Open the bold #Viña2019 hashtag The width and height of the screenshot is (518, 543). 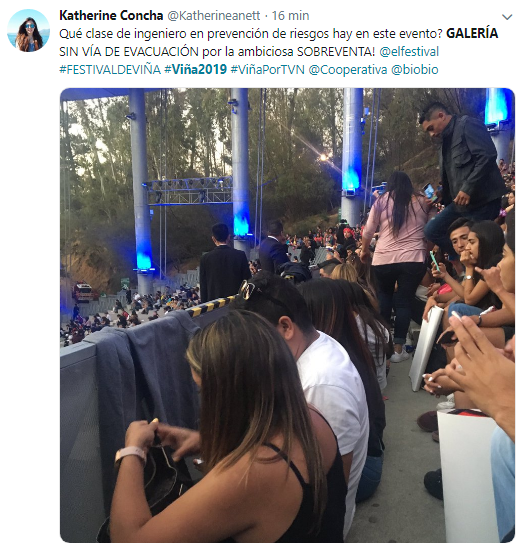click(x=196, y=70)
